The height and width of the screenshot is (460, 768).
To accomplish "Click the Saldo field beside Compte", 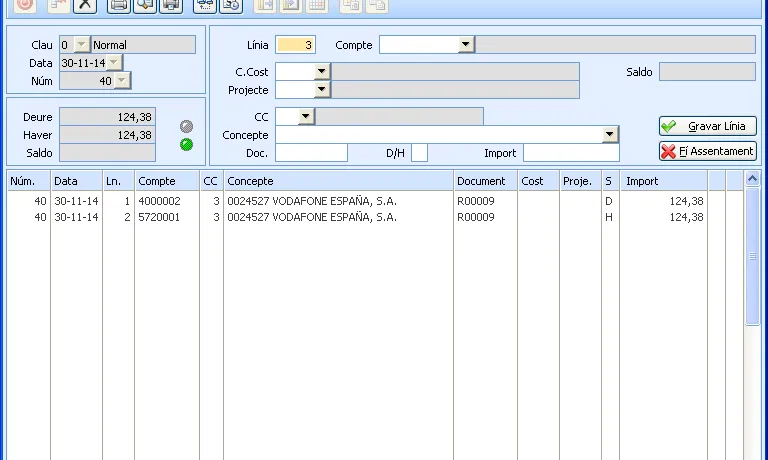I will 707,72.
